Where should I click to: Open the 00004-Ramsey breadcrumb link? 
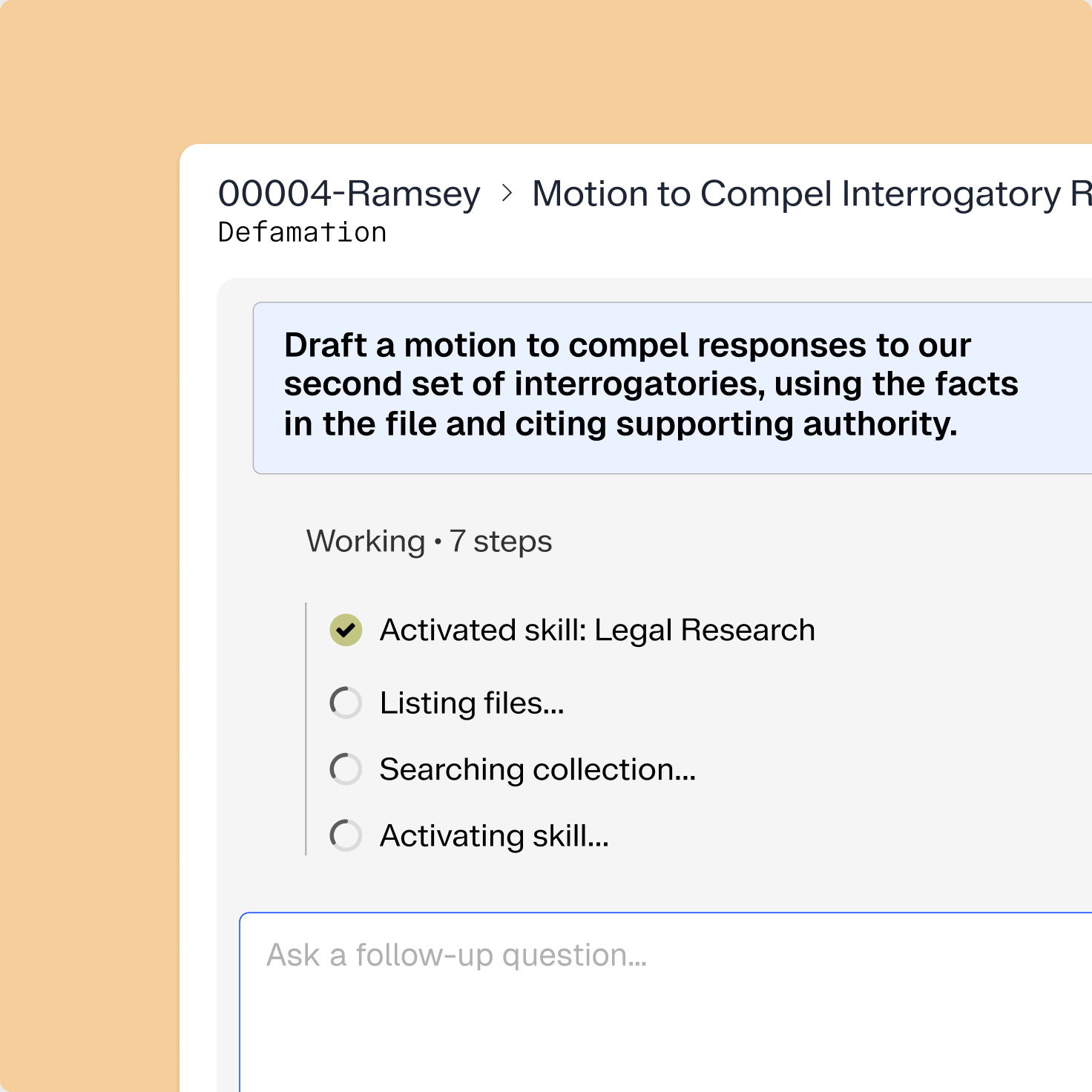pyautogui.click(x=349, y=194)
